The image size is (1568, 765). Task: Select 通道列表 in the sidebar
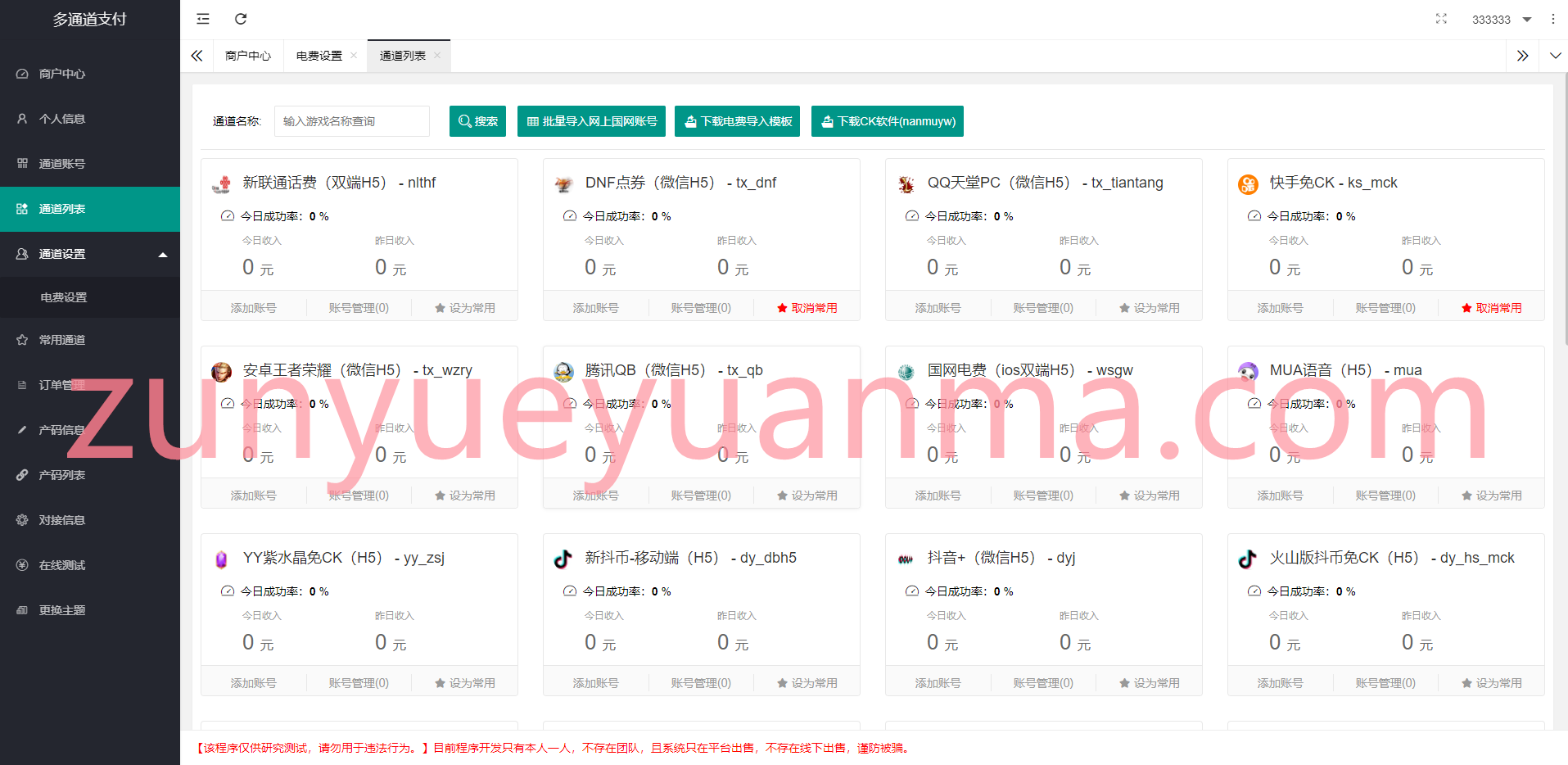click(90, 209)
